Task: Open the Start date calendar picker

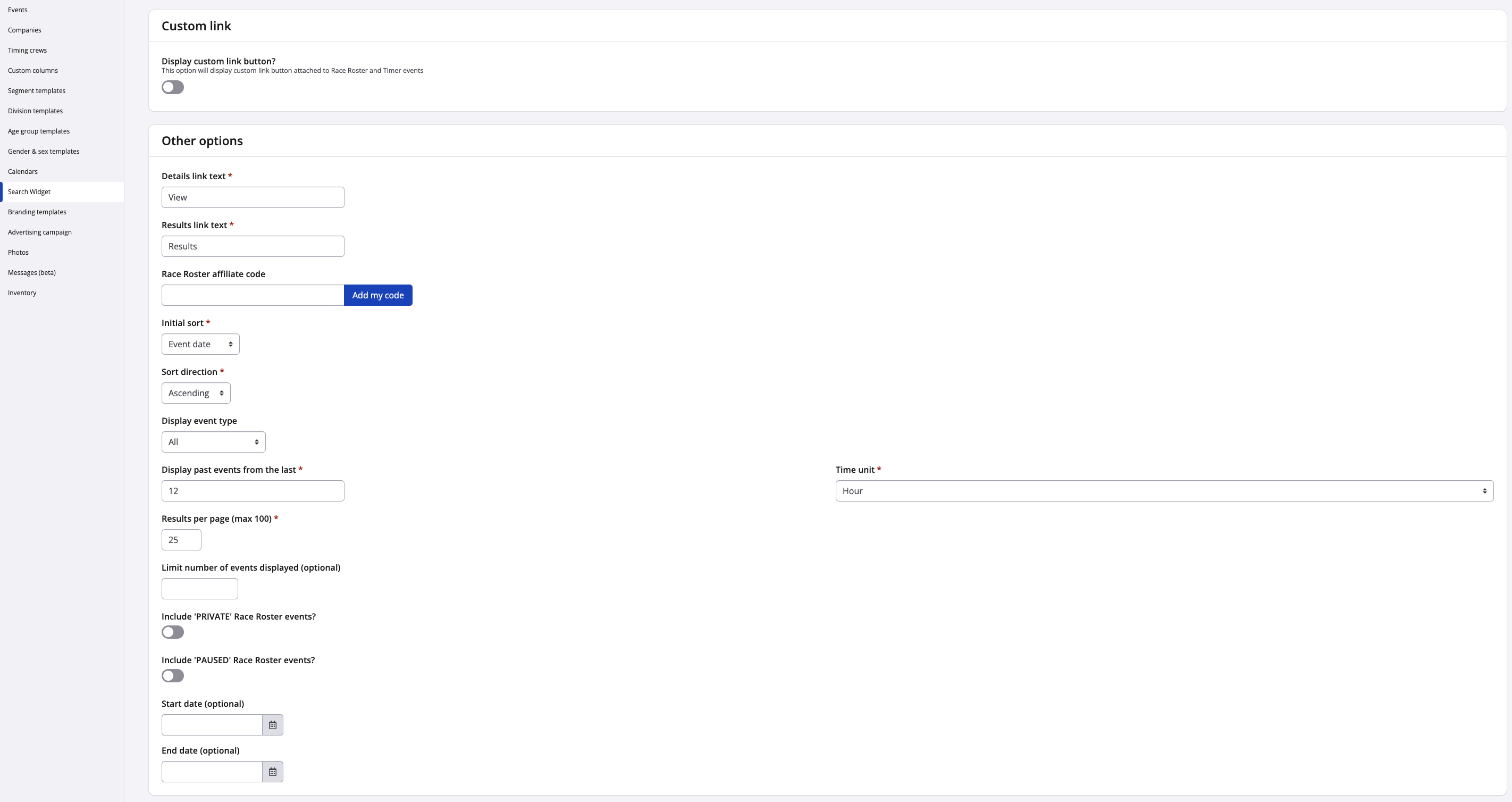Action: tap(272, 724)
